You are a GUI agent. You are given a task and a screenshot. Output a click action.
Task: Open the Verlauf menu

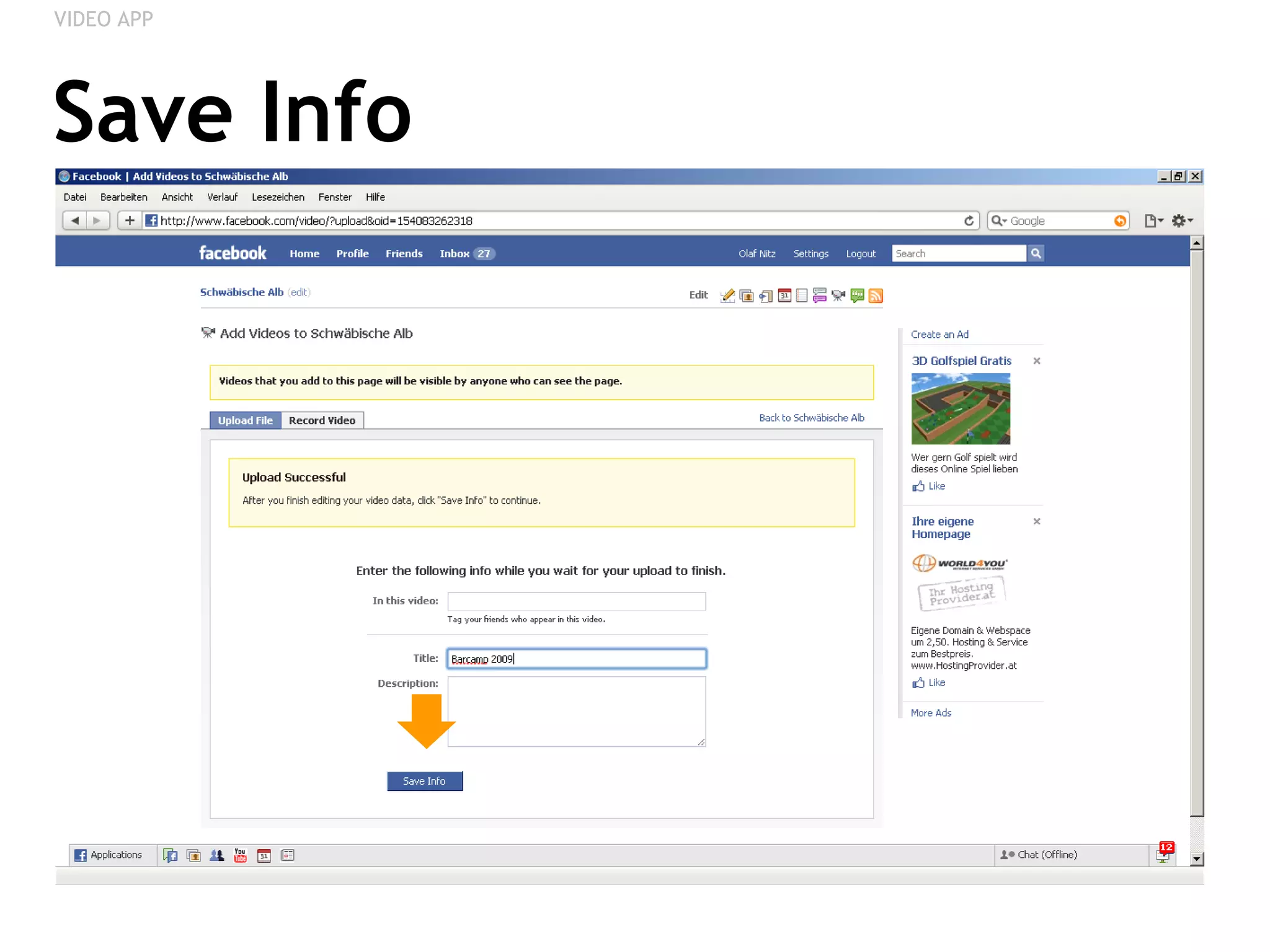point(223,197)
